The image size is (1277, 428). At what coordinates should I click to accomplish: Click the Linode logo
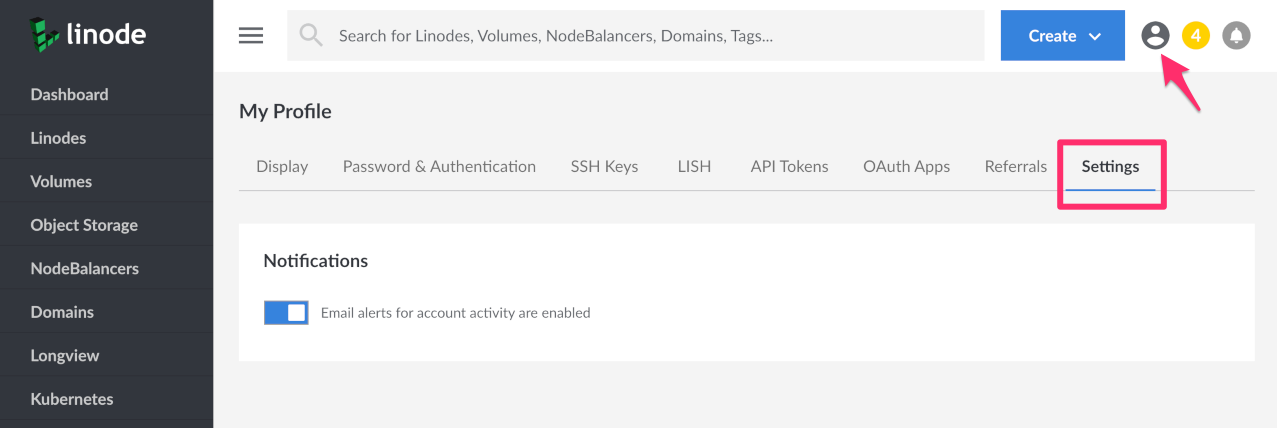(88, 34)
